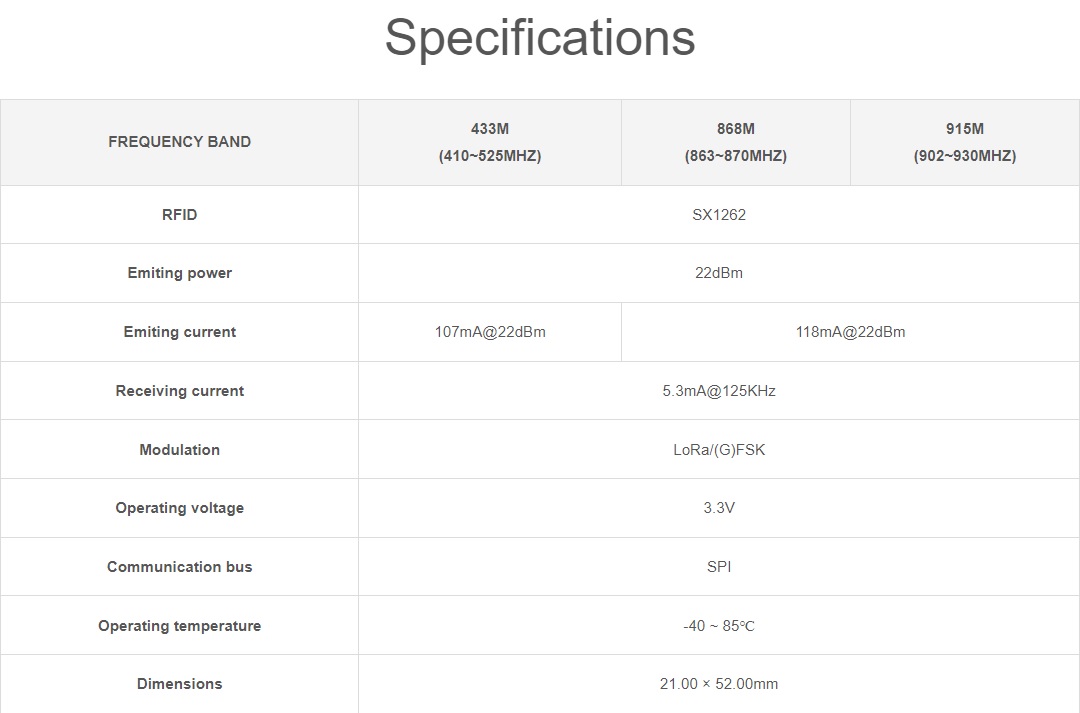This screenshot has width=1080, height=713.
Task: Select the Receiving current label
Action: (179, 391)
